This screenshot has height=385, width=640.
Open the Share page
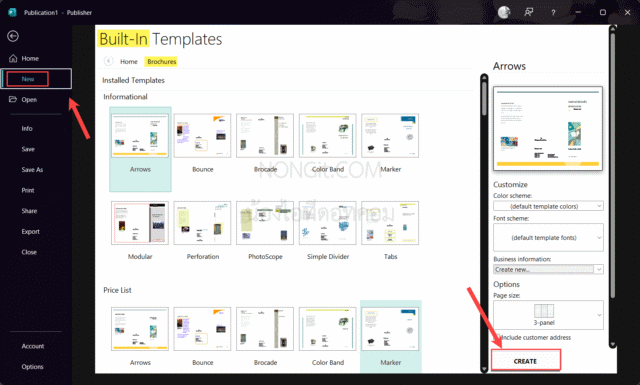pos(29,211)
